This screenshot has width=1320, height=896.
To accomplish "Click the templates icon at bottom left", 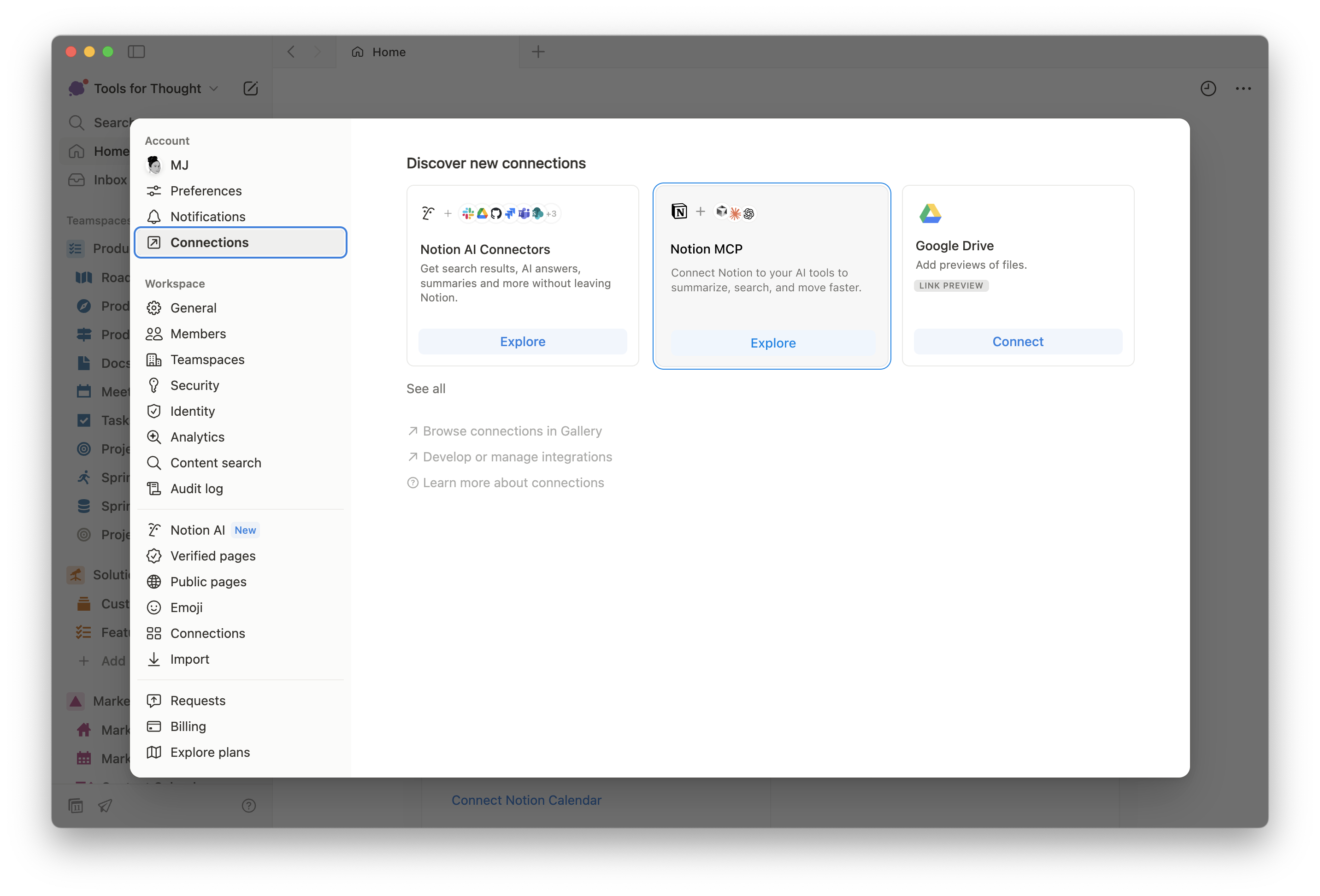I will [x=76, y=805].
